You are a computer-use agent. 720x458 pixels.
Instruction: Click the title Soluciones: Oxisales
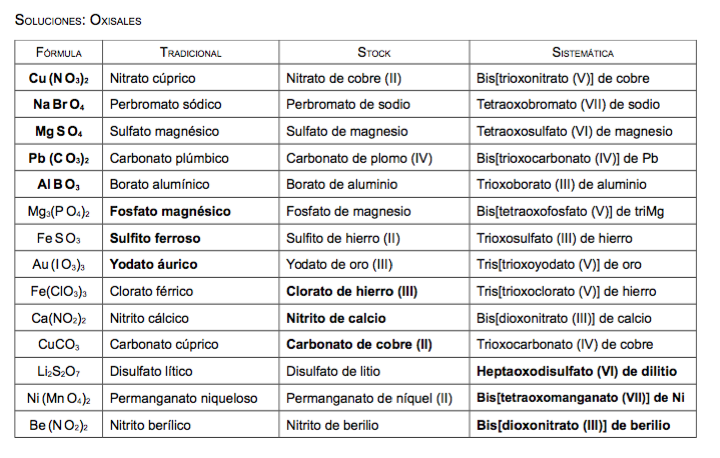(x=78, y=20)
